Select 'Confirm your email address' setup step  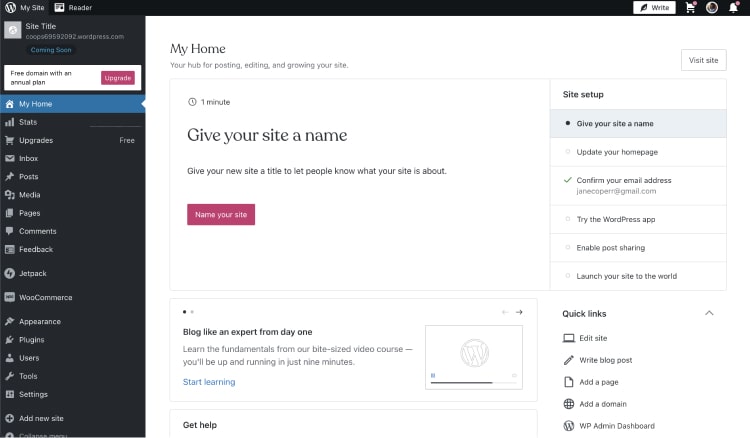tap(638, 186)
